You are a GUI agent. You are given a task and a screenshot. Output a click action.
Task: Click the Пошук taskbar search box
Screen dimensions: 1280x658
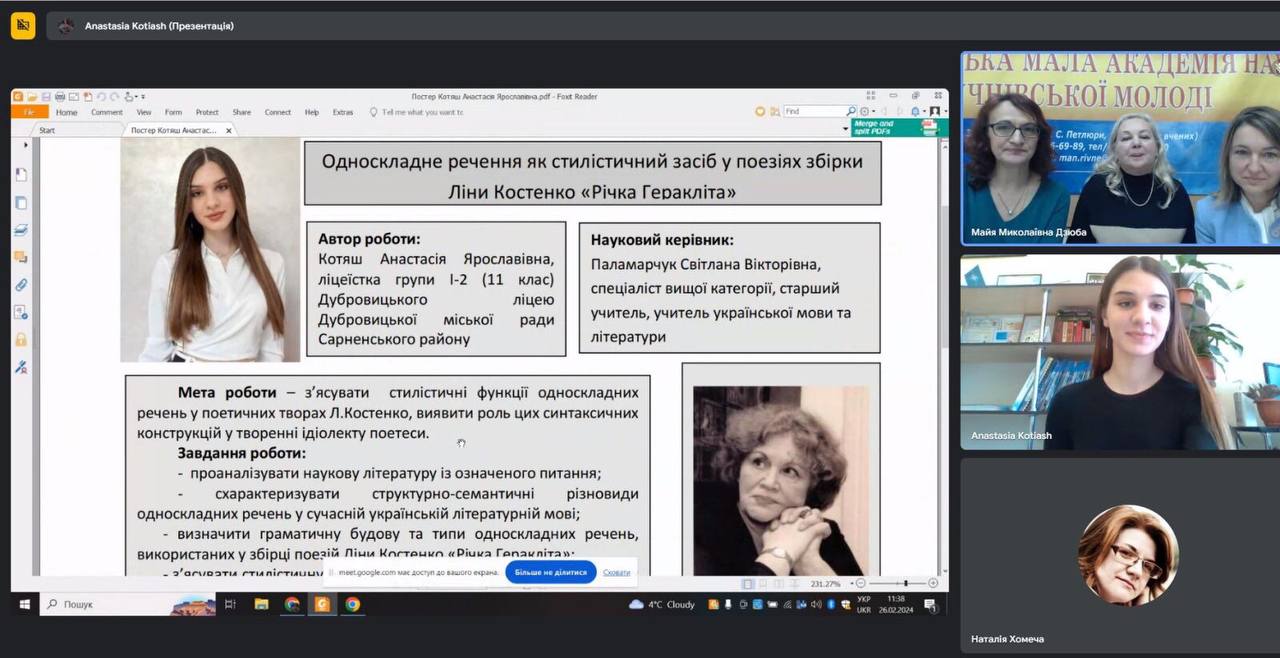[x=128, y=604]
